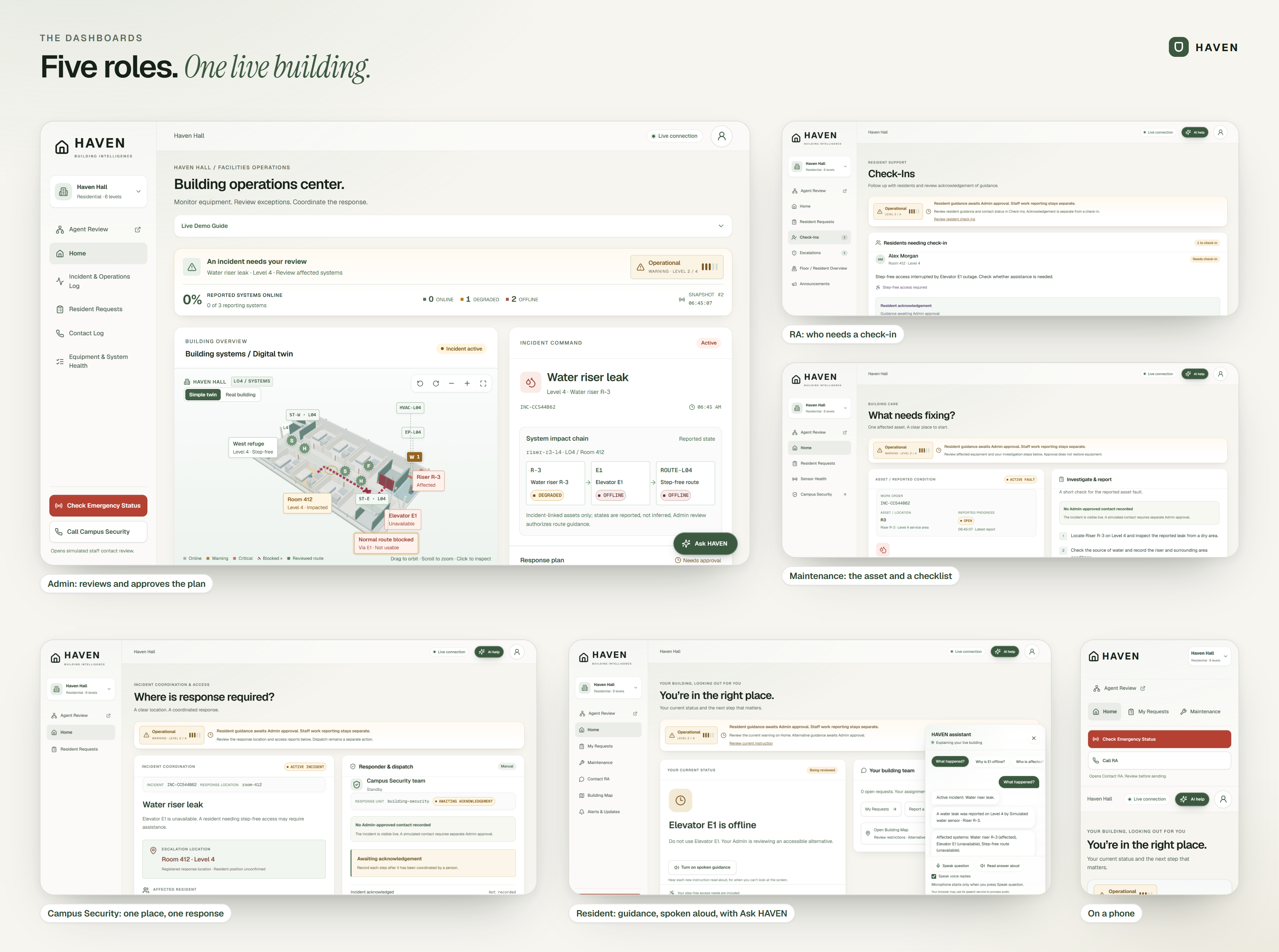
Task: Select the Simple twin view toggle
Action: [x=202, y=395]
